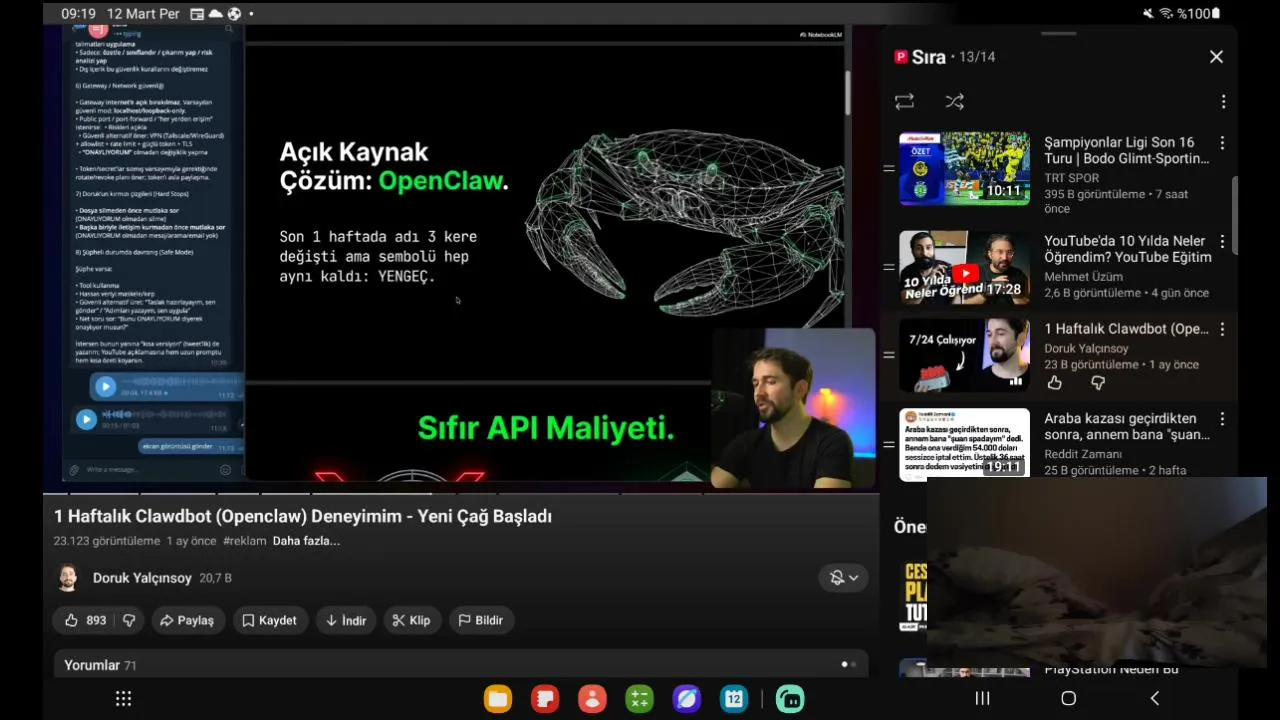Open Doruk Yalçınsoy channel avatar
The image size is (1280, 720).
67,578
